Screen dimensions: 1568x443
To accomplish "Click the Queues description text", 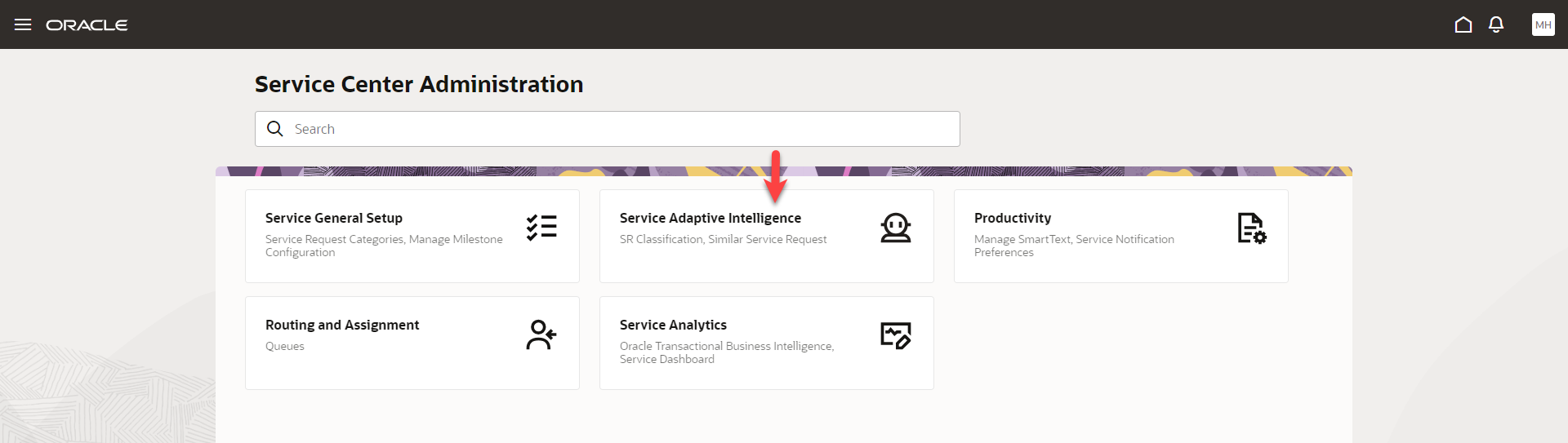I will tap(285, 346).
